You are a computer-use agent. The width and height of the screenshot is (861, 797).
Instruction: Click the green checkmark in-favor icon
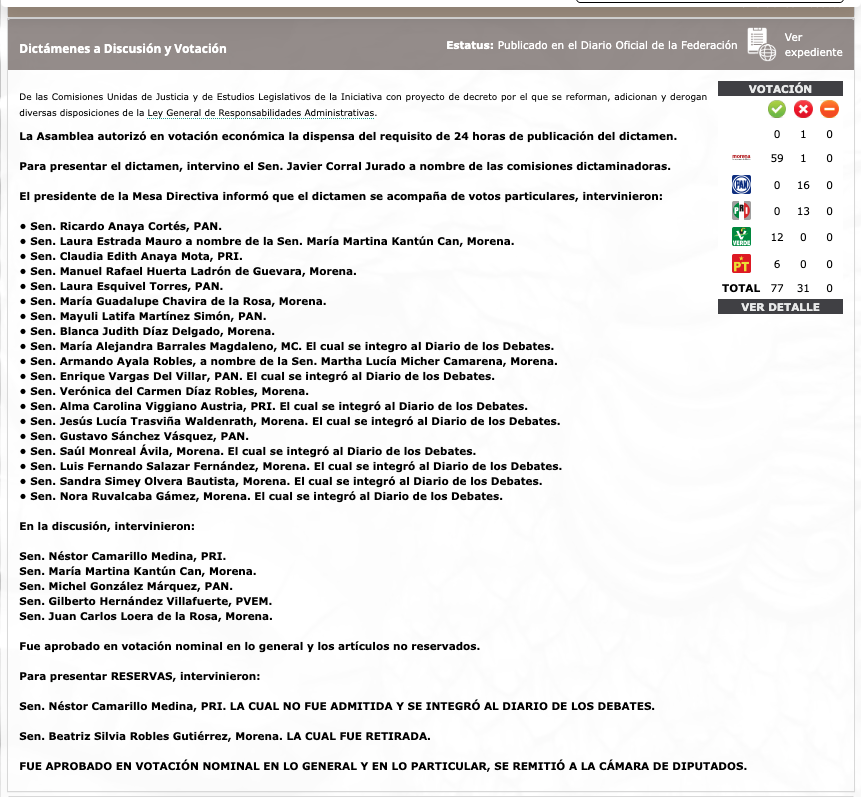point(776,109)
